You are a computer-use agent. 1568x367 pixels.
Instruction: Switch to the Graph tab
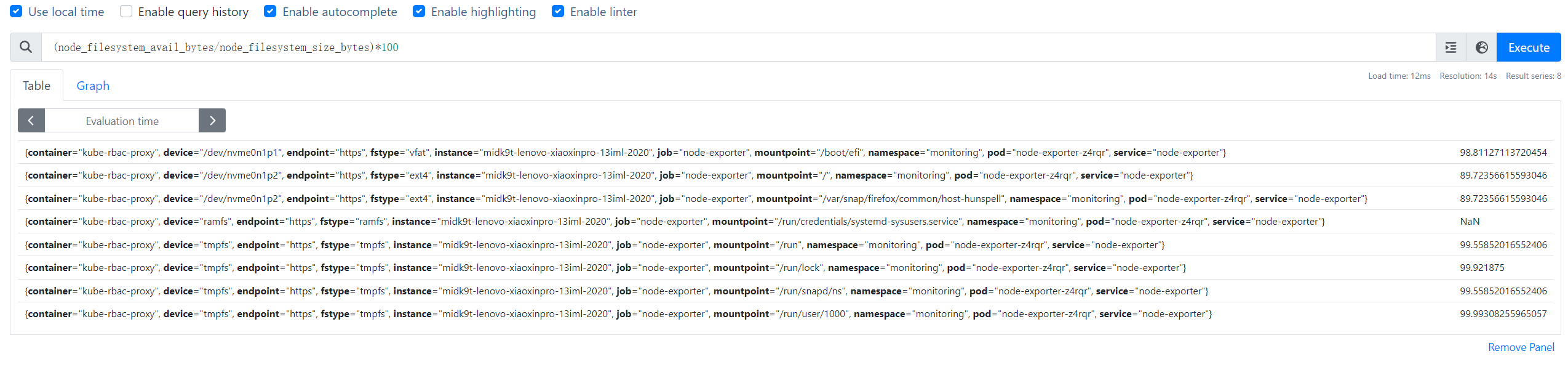(93, 86)
